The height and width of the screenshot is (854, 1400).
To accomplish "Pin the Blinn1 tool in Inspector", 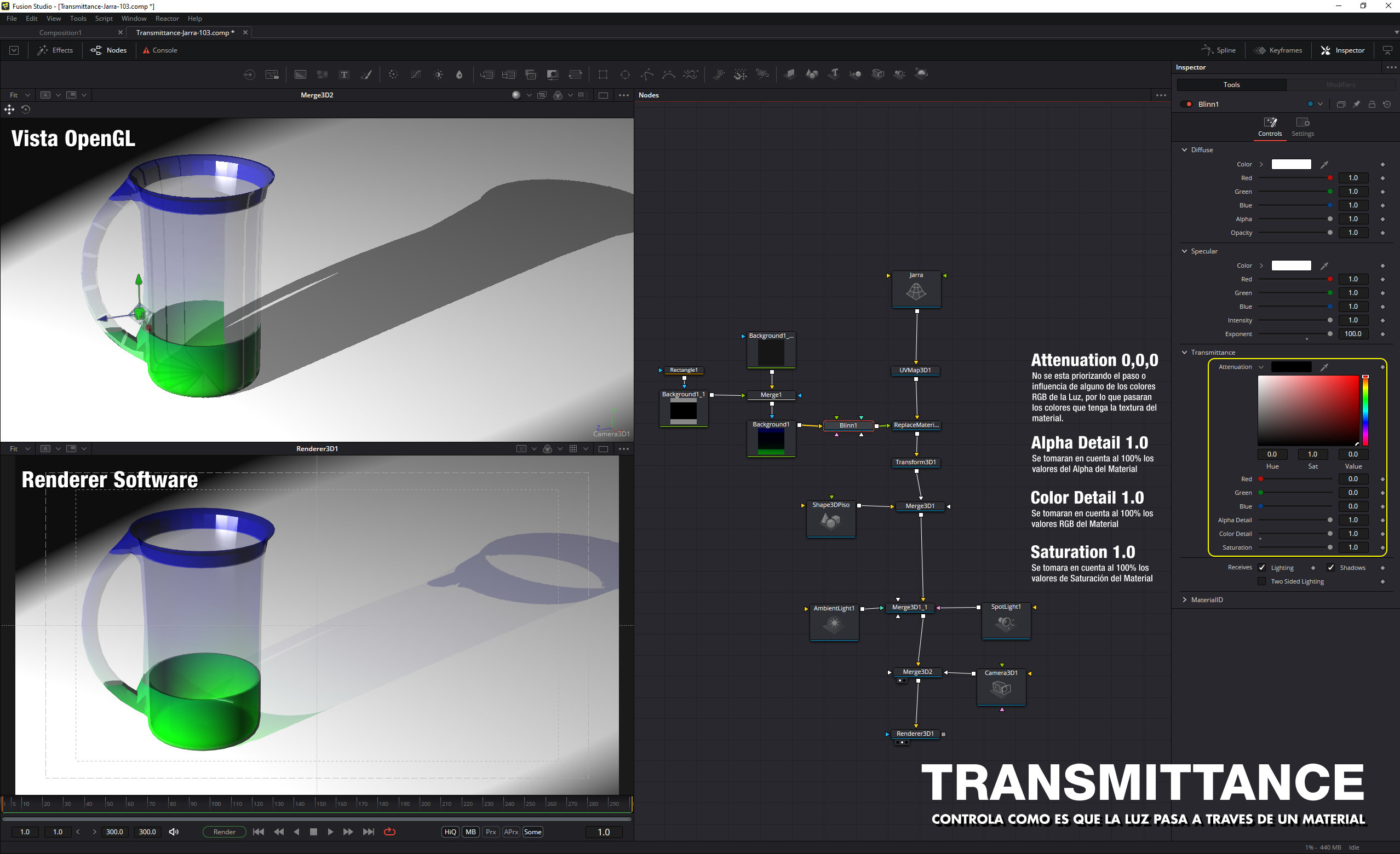I will pyautogui.click(x=1356, y=105).
